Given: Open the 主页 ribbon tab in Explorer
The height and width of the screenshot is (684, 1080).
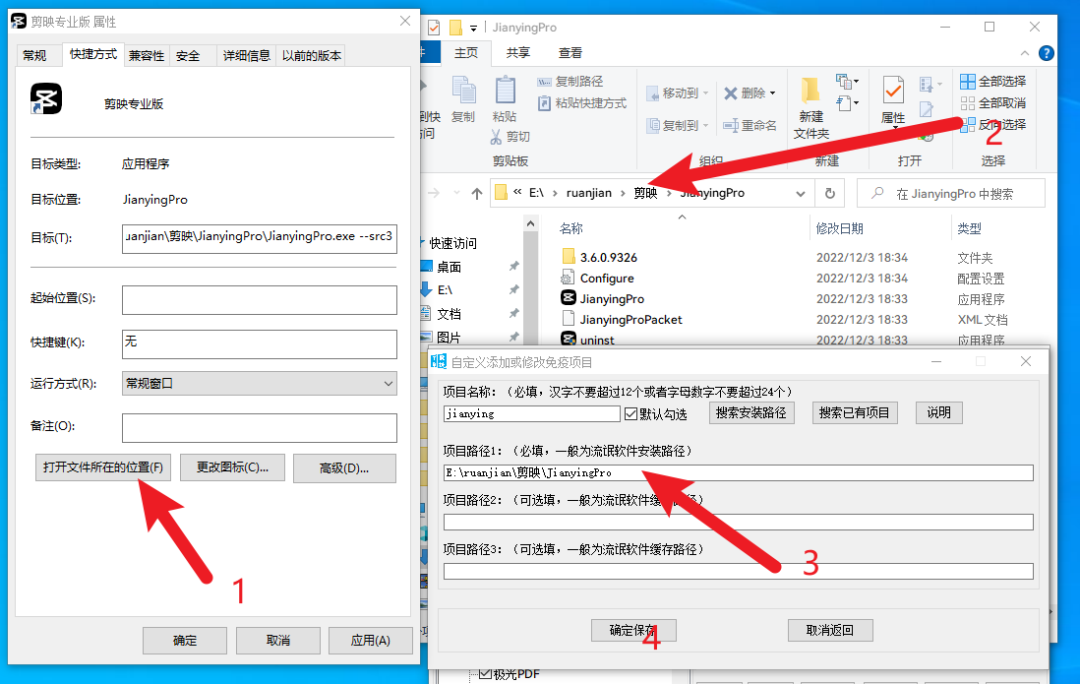Looking at the screenshot, I should (x=466, y=53).
